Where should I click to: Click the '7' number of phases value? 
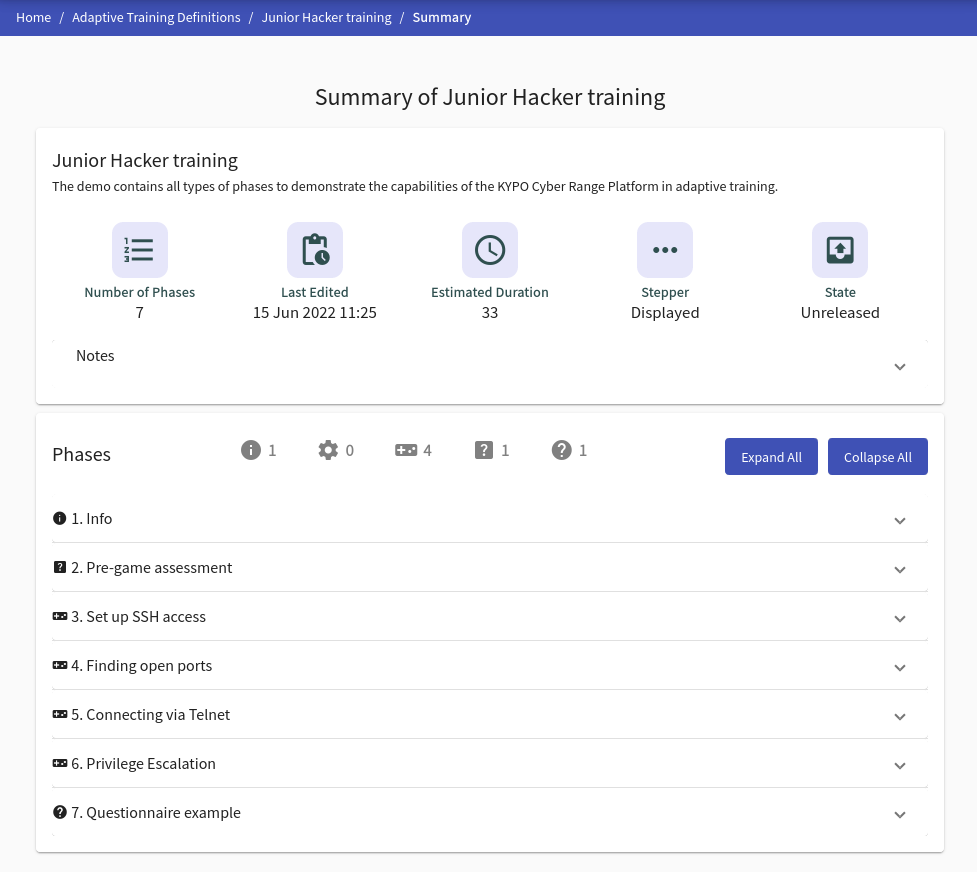[140, 312]
